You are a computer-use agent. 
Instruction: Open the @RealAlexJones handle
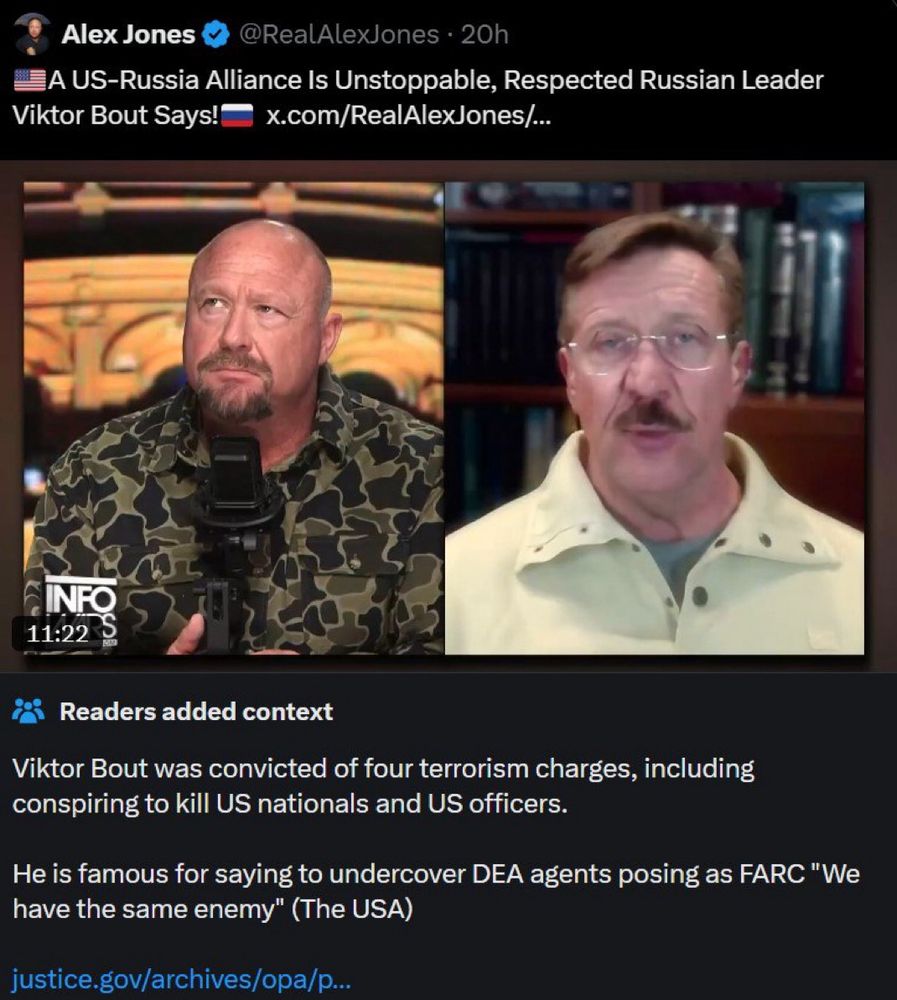coord(338,34)
